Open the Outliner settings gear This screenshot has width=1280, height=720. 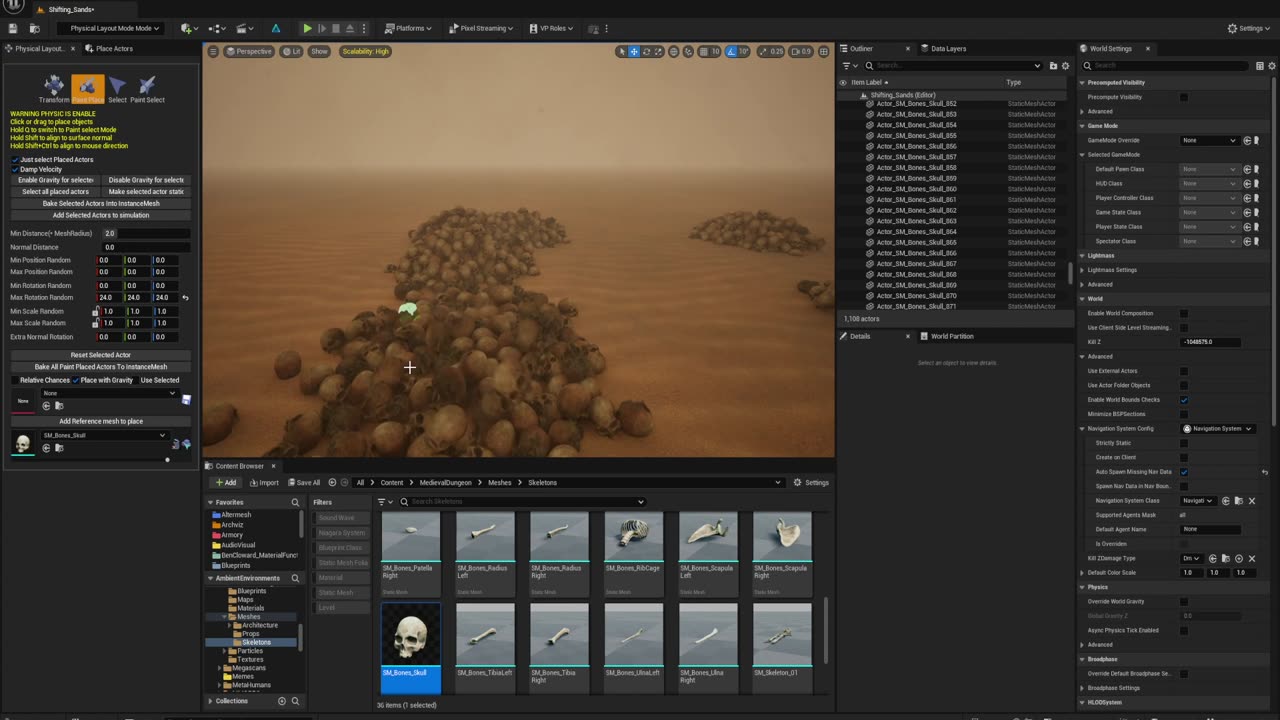[x=1065, y=66]
